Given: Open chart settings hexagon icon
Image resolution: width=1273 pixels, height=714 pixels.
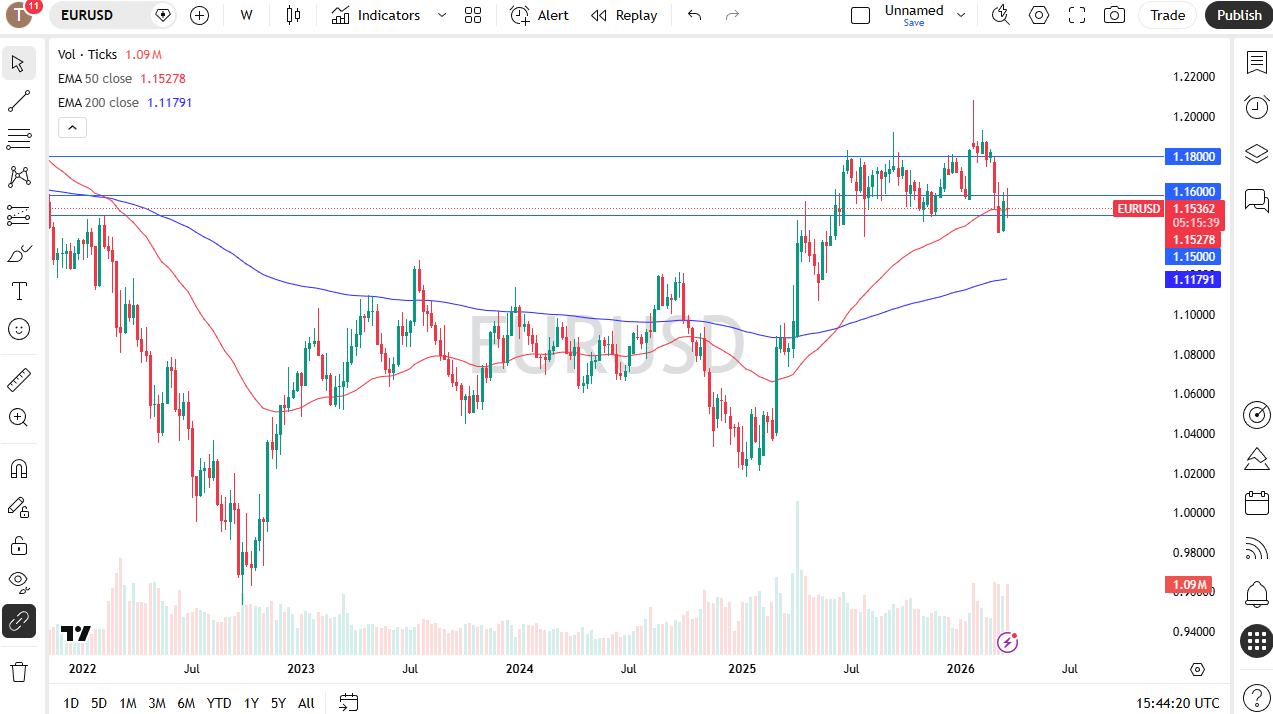Looking at the screenshot, I should pos(1039,15).
